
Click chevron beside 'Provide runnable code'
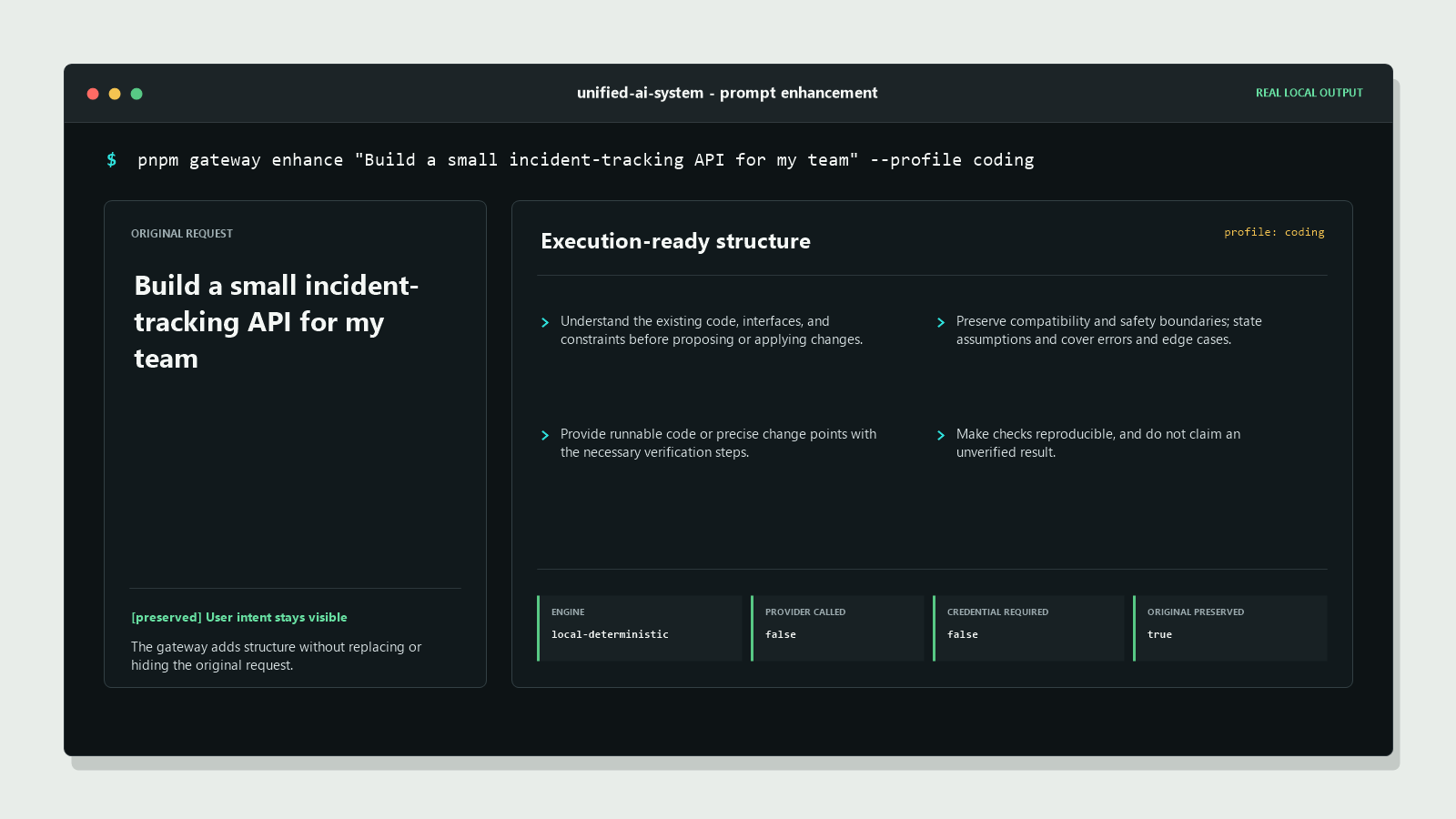click(545, 435)
